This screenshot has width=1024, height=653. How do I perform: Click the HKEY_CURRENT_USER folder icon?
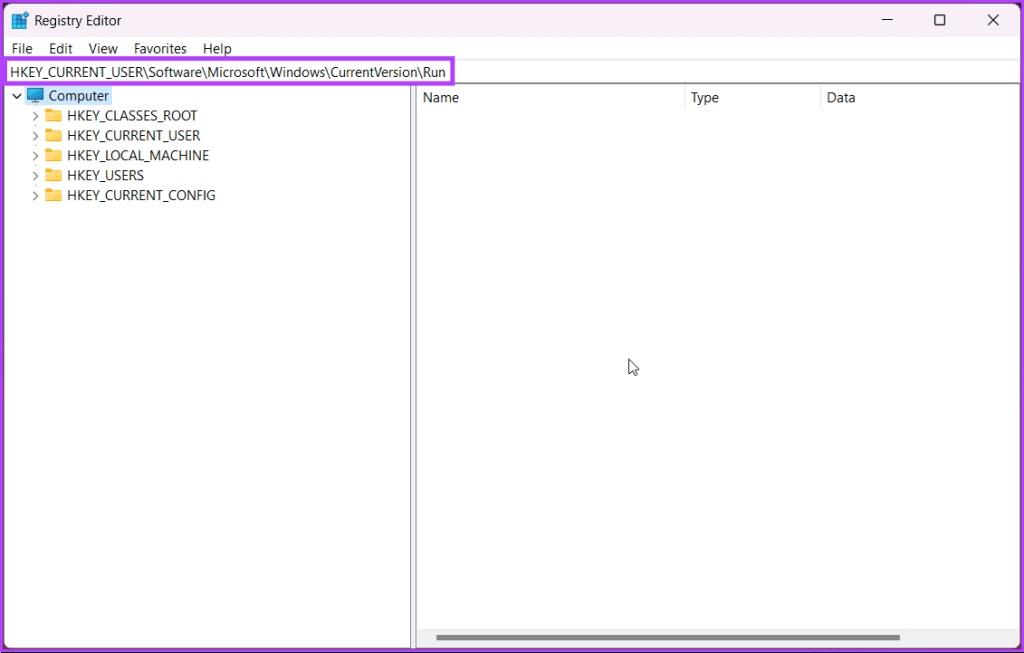(53, 136)
